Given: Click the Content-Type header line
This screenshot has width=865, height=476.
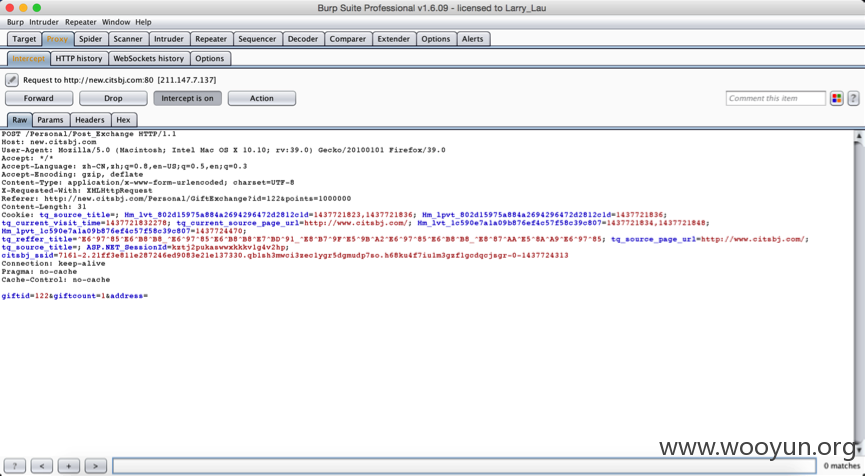Looking at the screenshot, I should pyautogui.click(x=148, y=183).
